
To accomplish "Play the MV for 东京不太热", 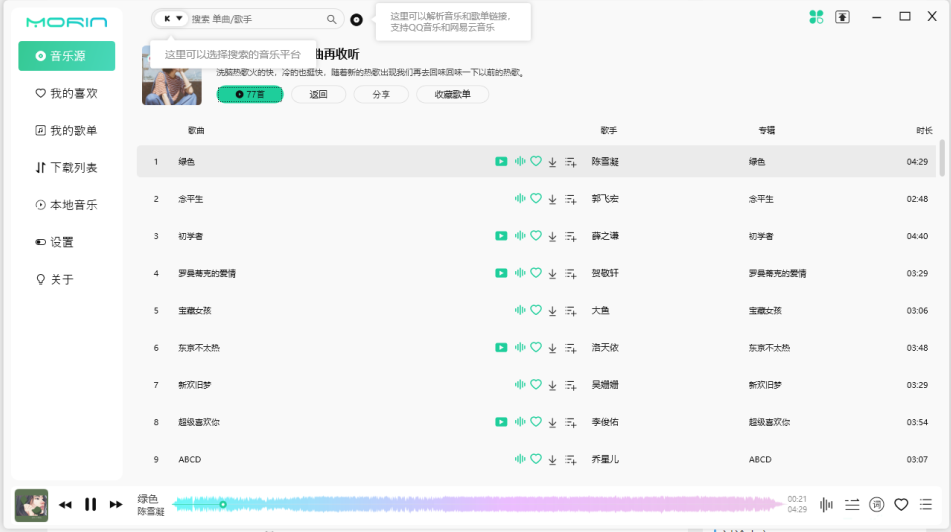I will [501, 348].
